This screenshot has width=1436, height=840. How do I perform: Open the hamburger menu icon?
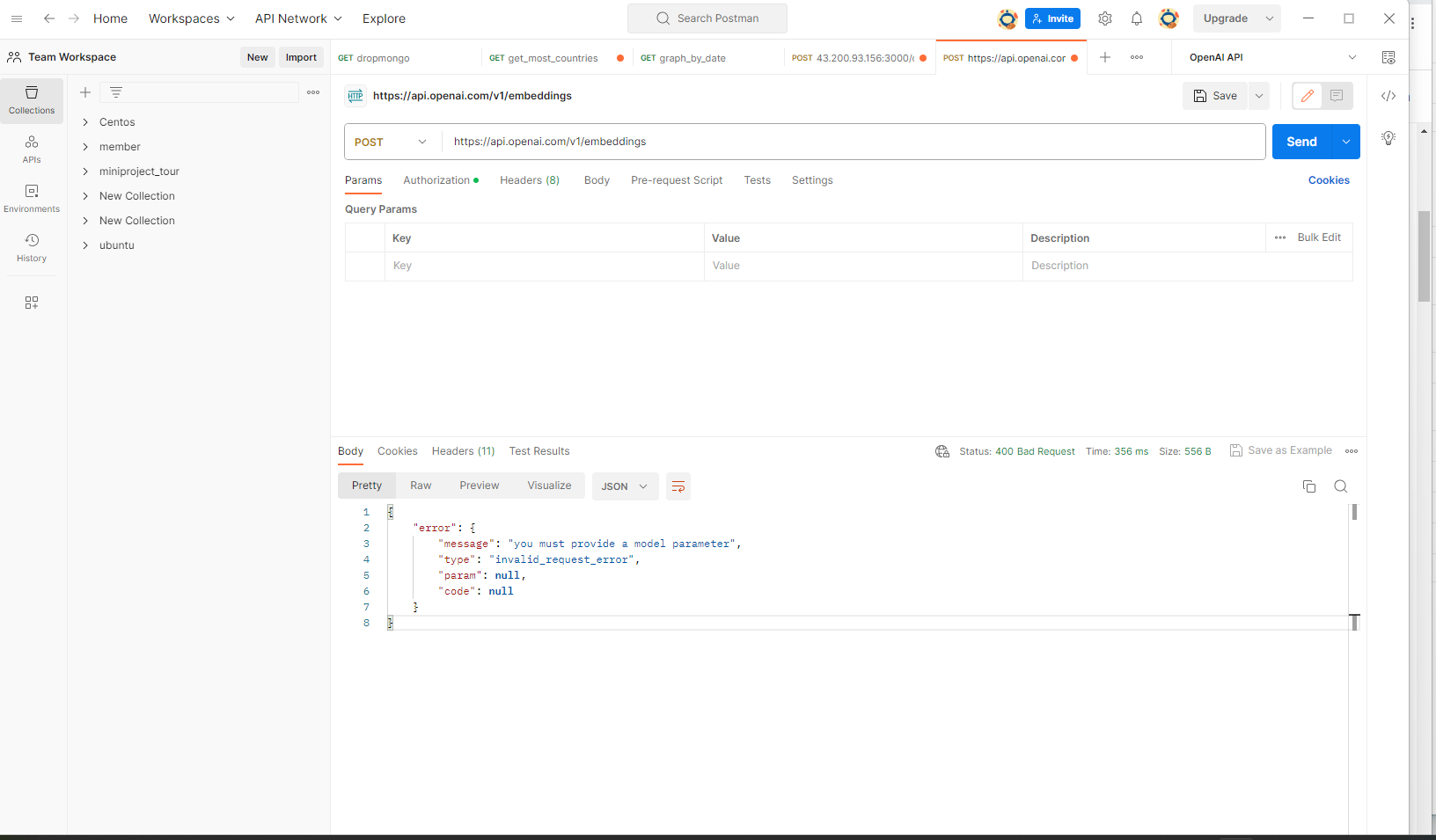[17, 18]
